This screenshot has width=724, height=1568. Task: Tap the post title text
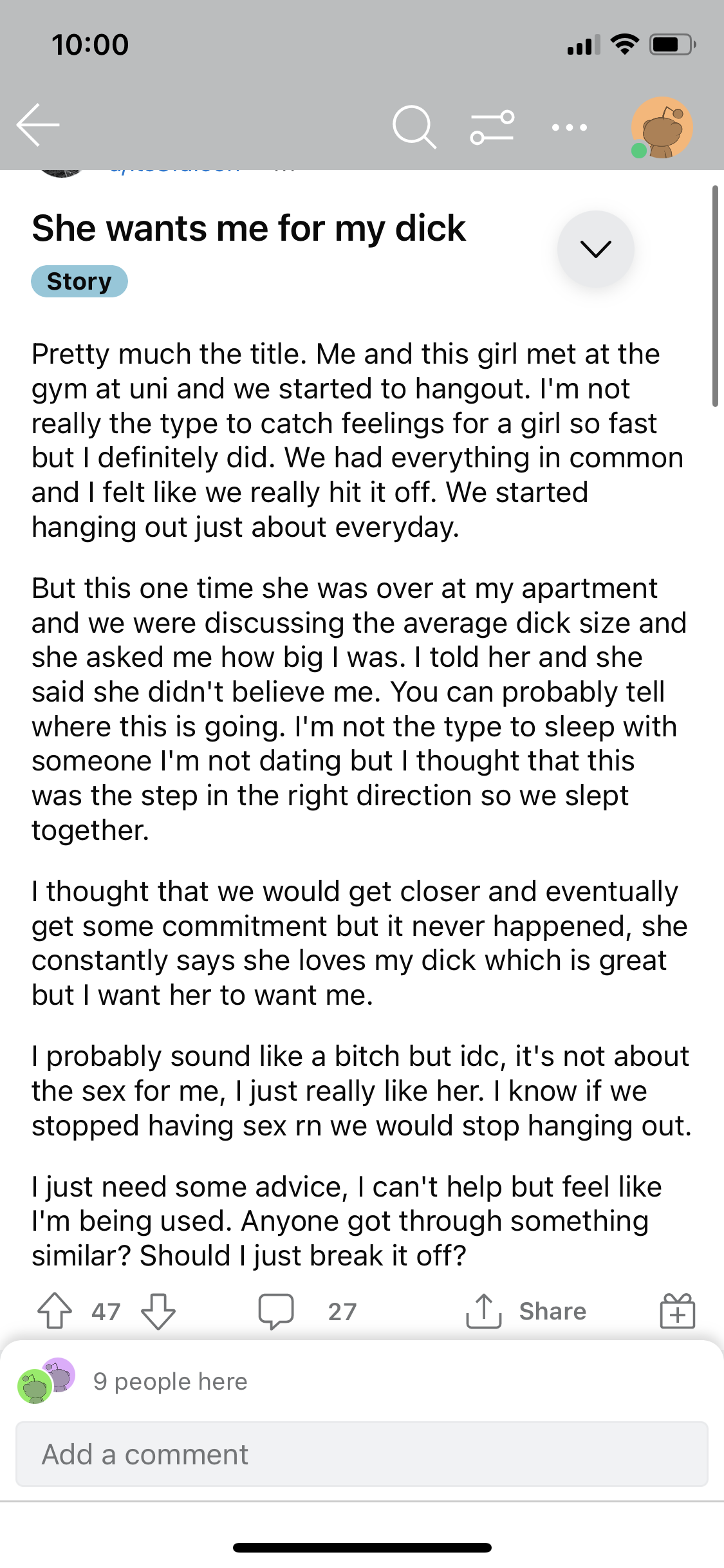click(x=248, y=229)
